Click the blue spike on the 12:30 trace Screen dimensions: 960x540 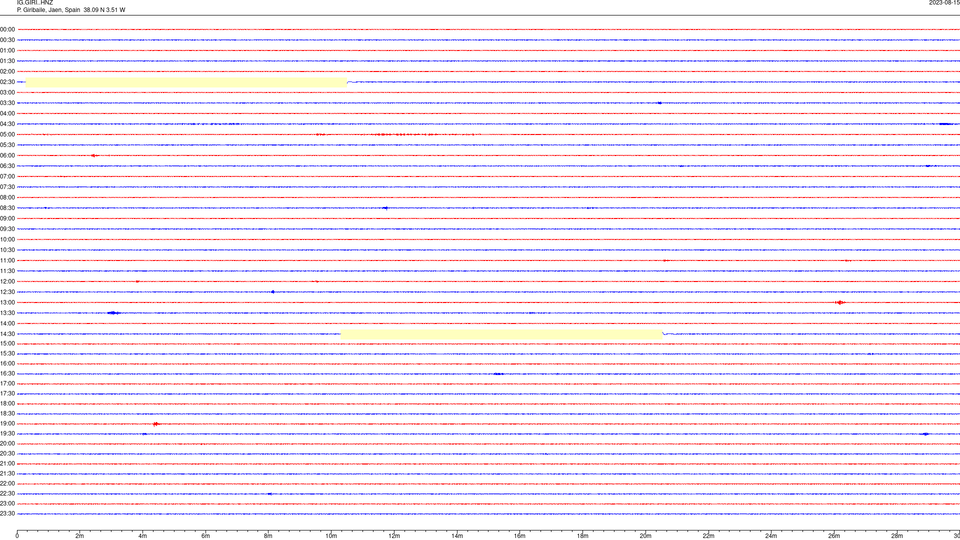click(x=273, y=292)
